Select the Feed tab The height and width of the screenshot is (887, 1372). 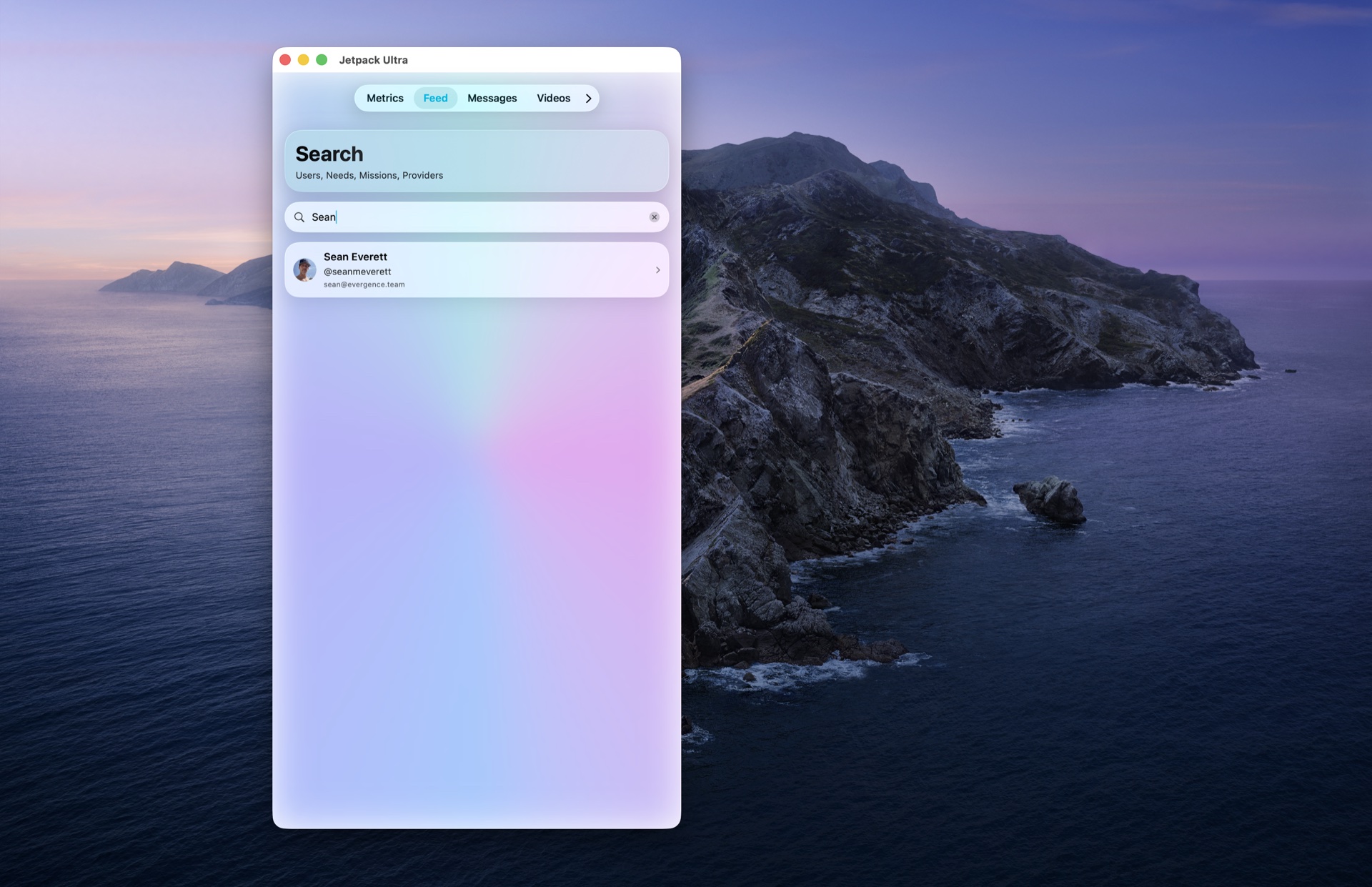coord(435,98)
